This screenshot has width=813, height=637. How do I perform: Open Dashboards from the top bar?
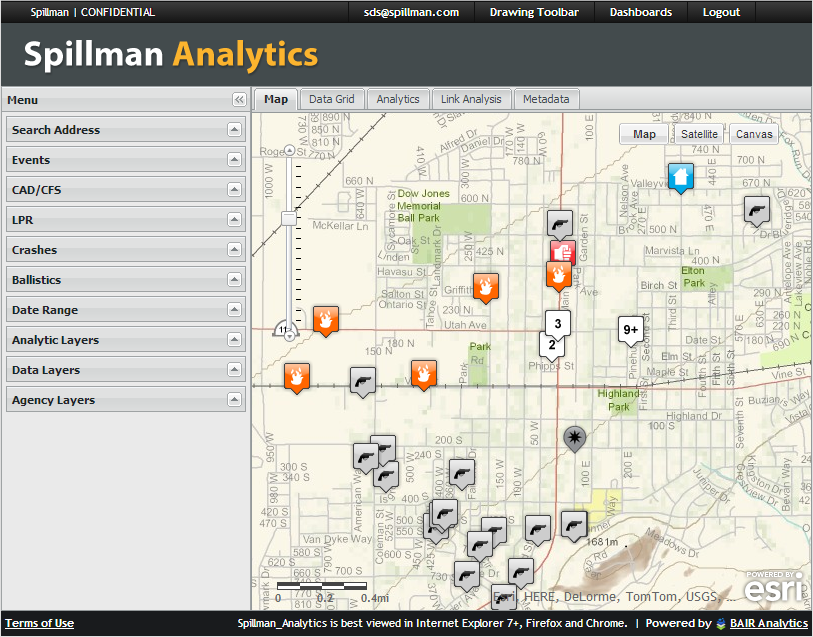[641, 12]
